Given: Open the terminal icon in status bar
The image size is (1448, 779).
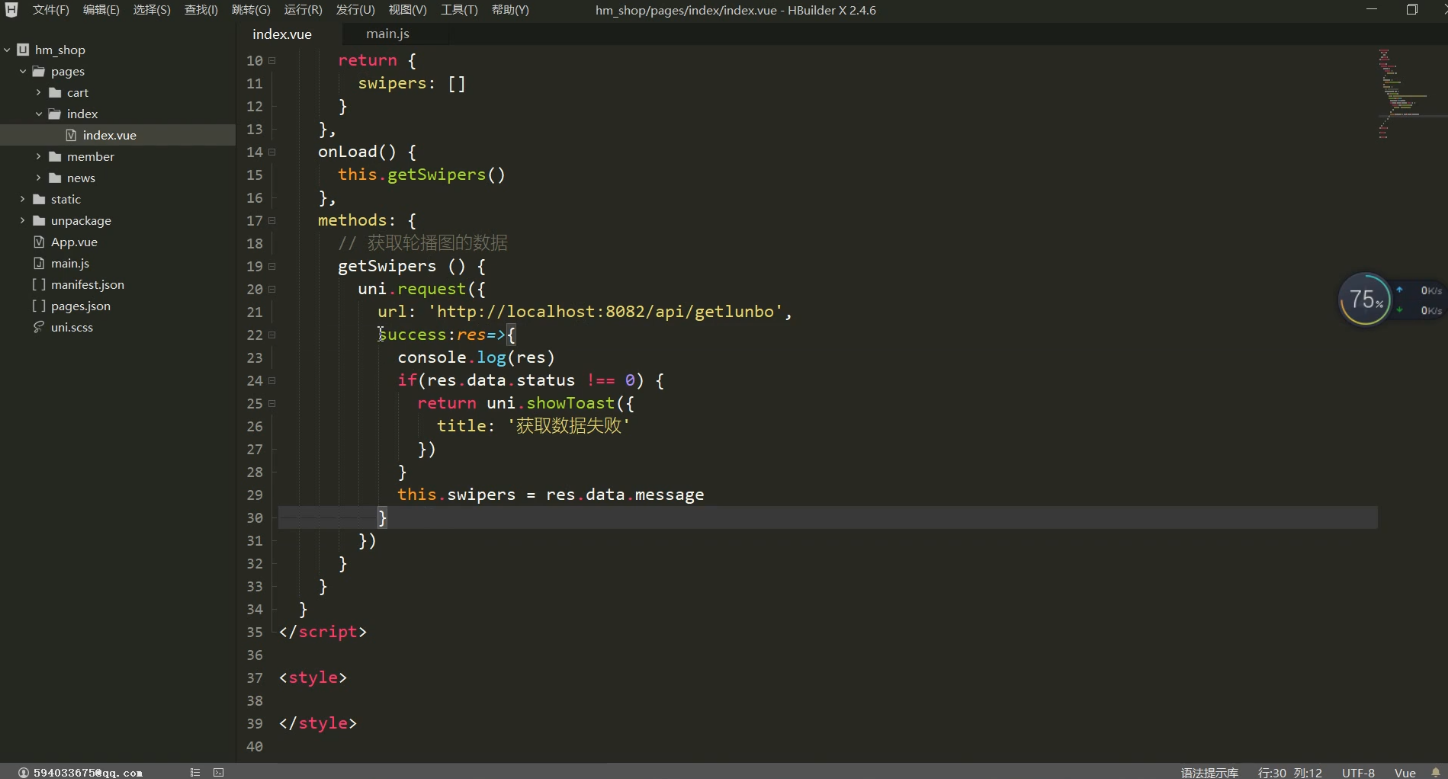Looking at the screenshot, I should click(218, 772).
